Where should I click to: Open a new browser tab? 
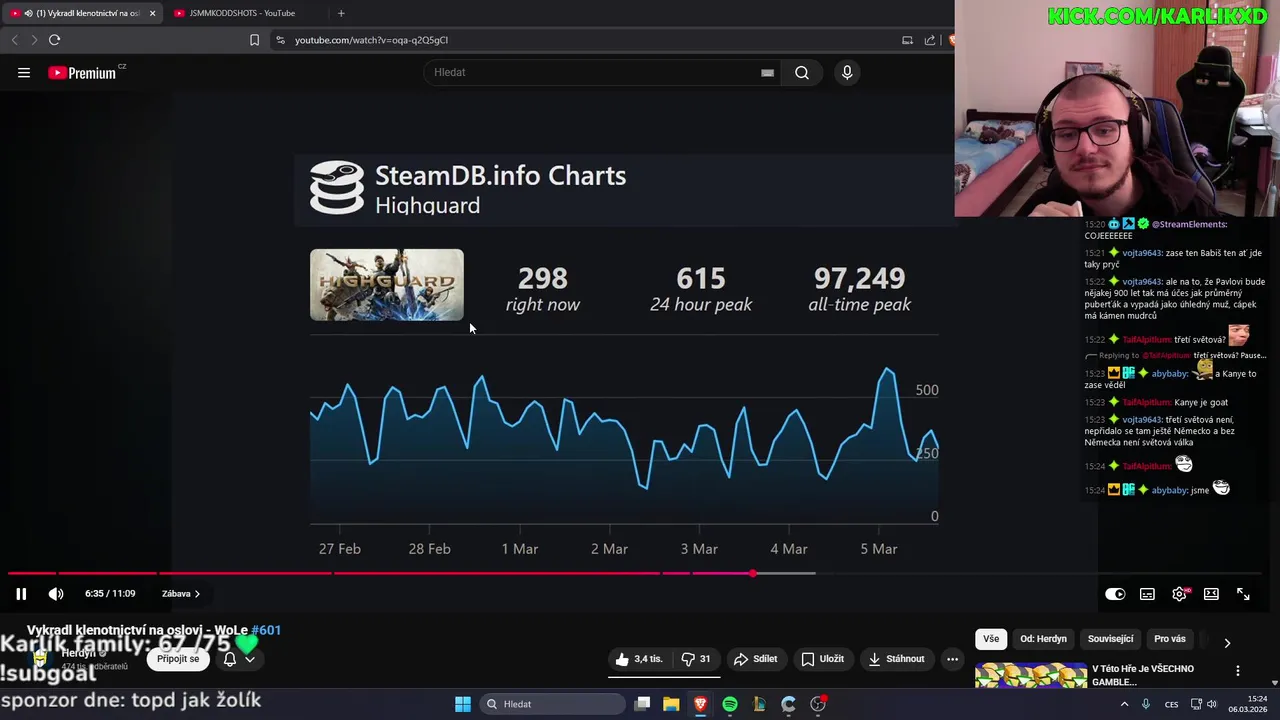point(341,13)
